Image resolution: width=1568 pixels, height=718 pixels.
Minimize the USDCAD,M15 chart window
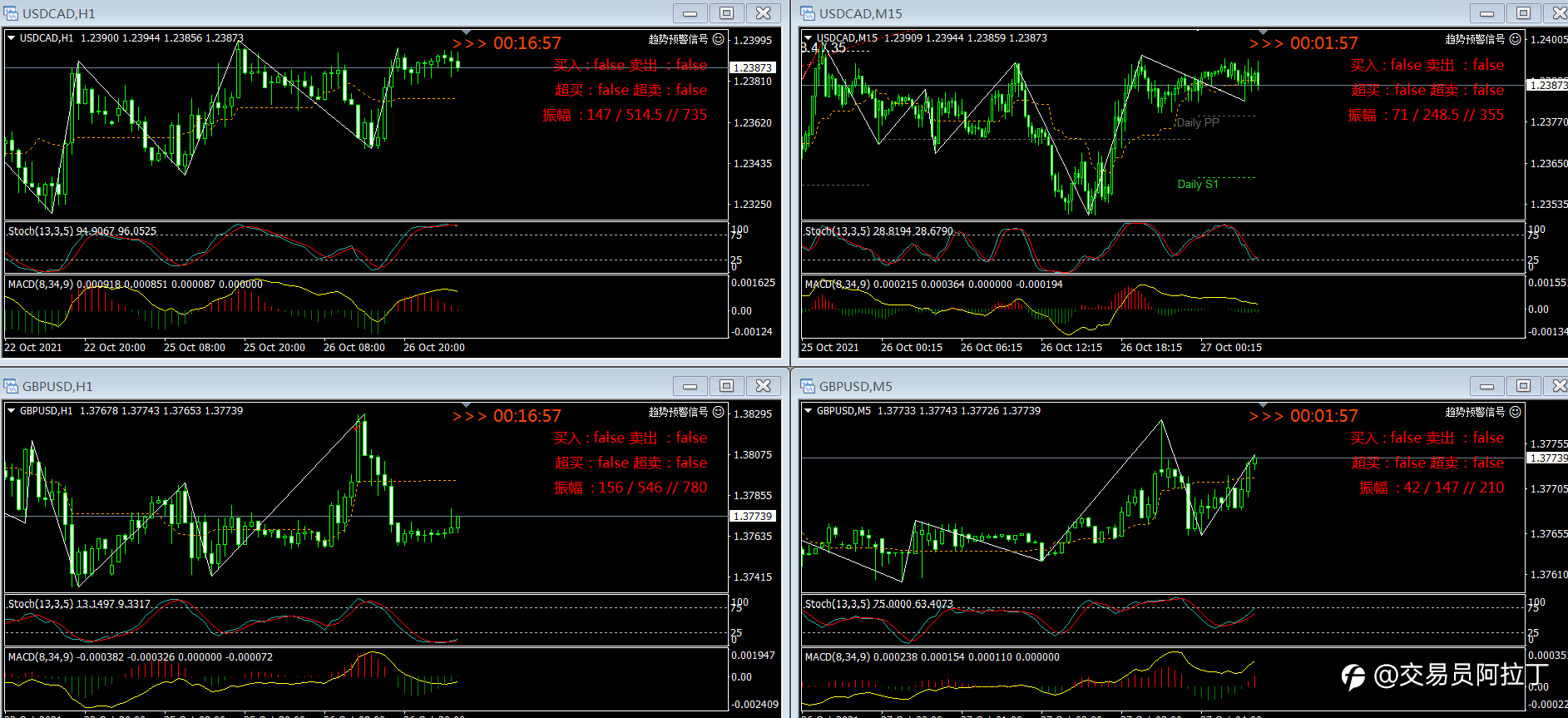coord(1487,13)
